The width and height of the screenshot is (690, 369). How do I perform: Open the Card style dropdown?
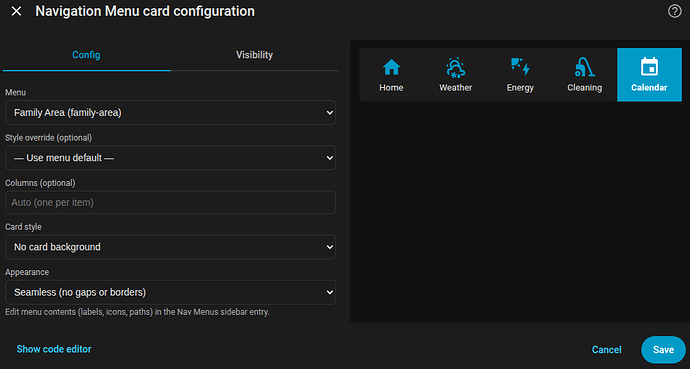coord(170,247)
